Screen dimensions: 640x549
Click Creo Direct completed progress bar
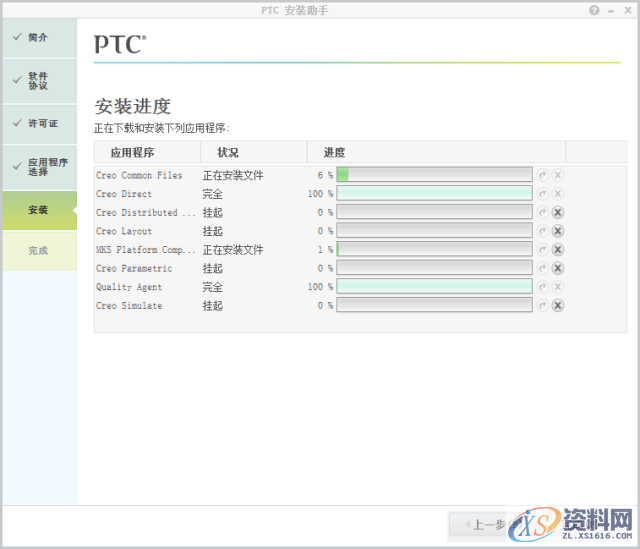click(x=434, y=193)
